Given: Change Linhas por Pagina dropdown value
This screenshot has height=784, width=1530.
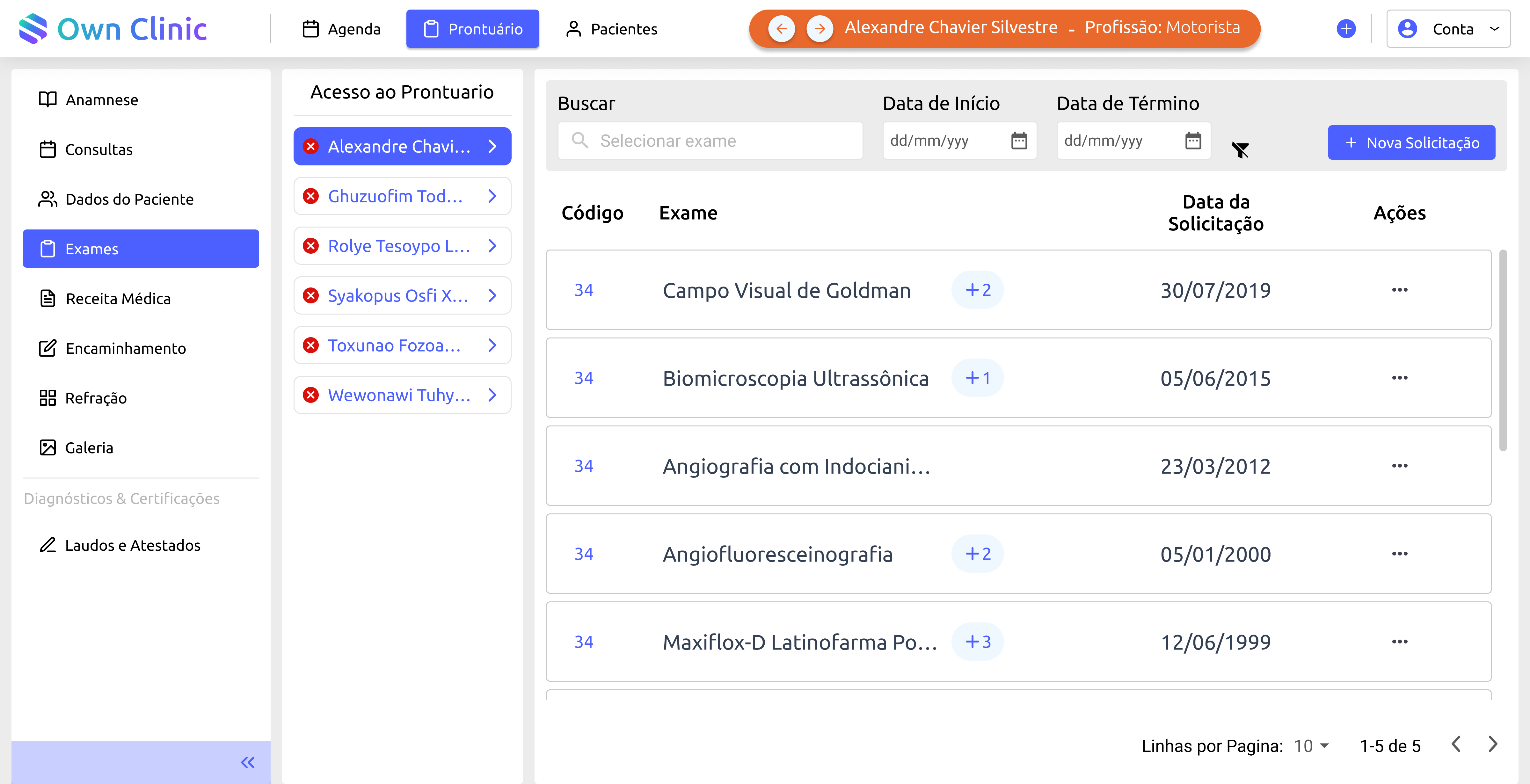Looking at the screenshot, I should tap(1311, 745).
